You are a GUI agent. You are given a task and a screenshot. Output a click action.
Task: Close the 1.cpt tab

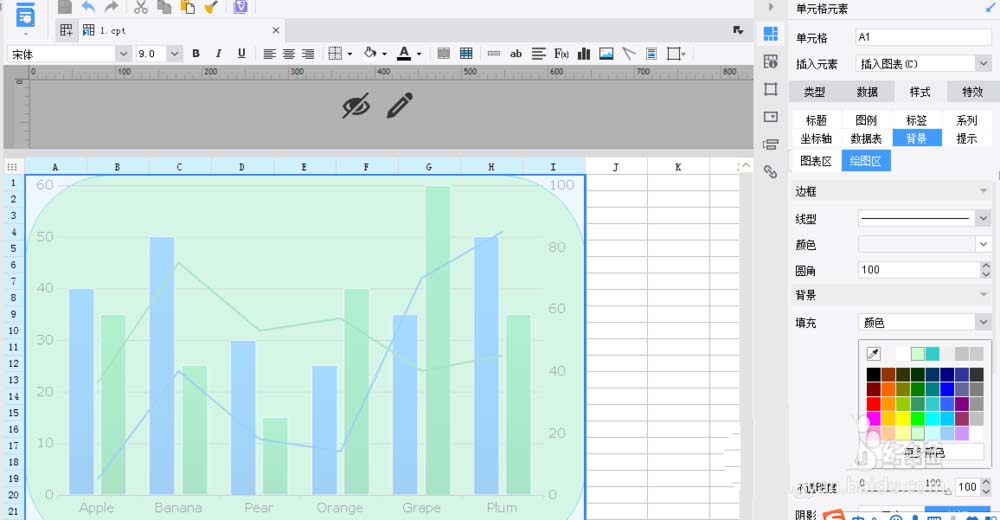pos(276,30)
